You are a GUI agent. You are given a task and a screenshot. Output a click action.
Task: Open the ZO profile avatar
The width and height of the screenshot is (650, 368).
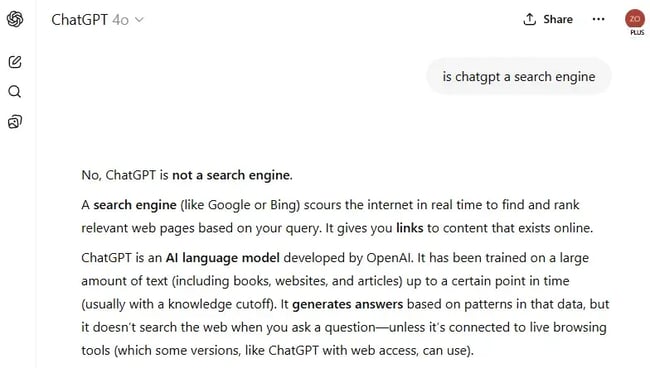(x=635, y=19)
